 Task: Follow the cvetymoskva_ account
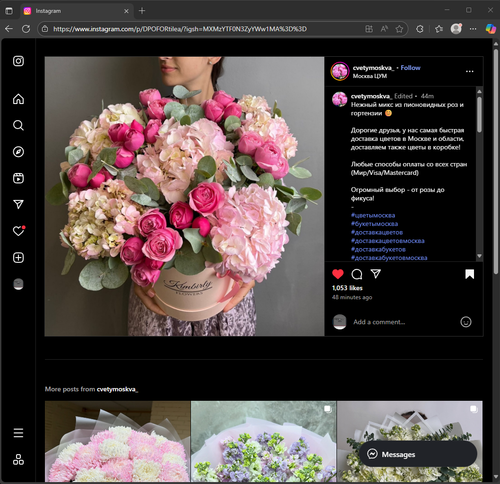[x=410, y=68]
